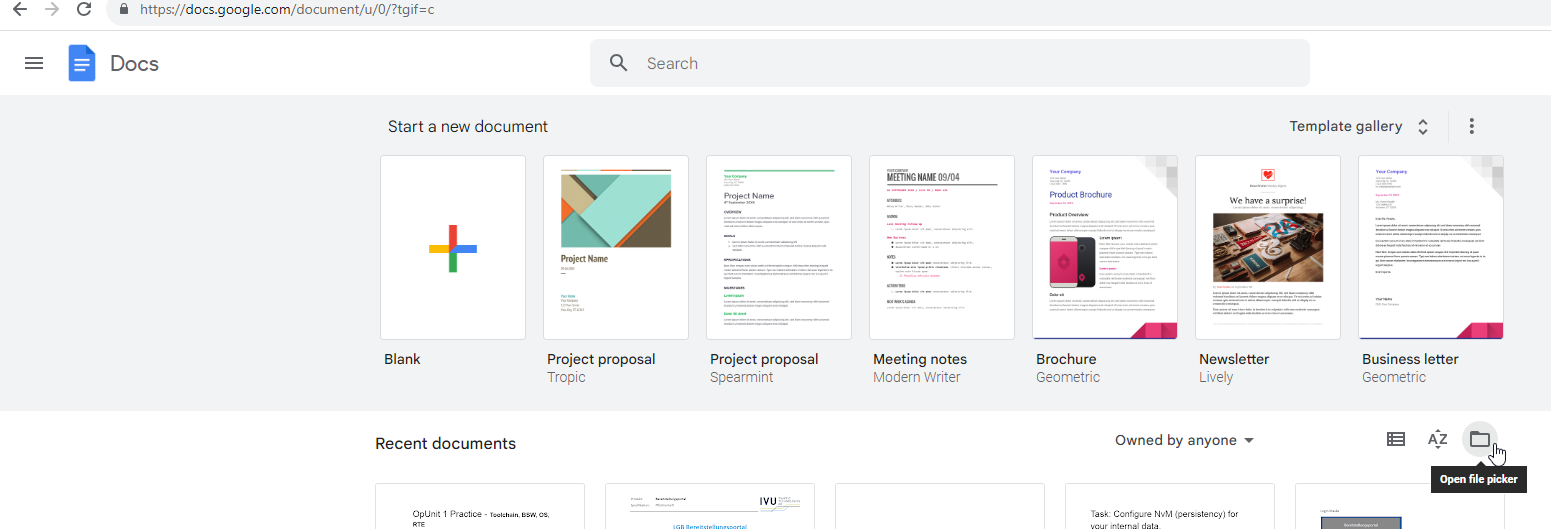The image size is (1551, 529).
Task: Click the Modern Writer subtitle text
Action: point(917,377)
